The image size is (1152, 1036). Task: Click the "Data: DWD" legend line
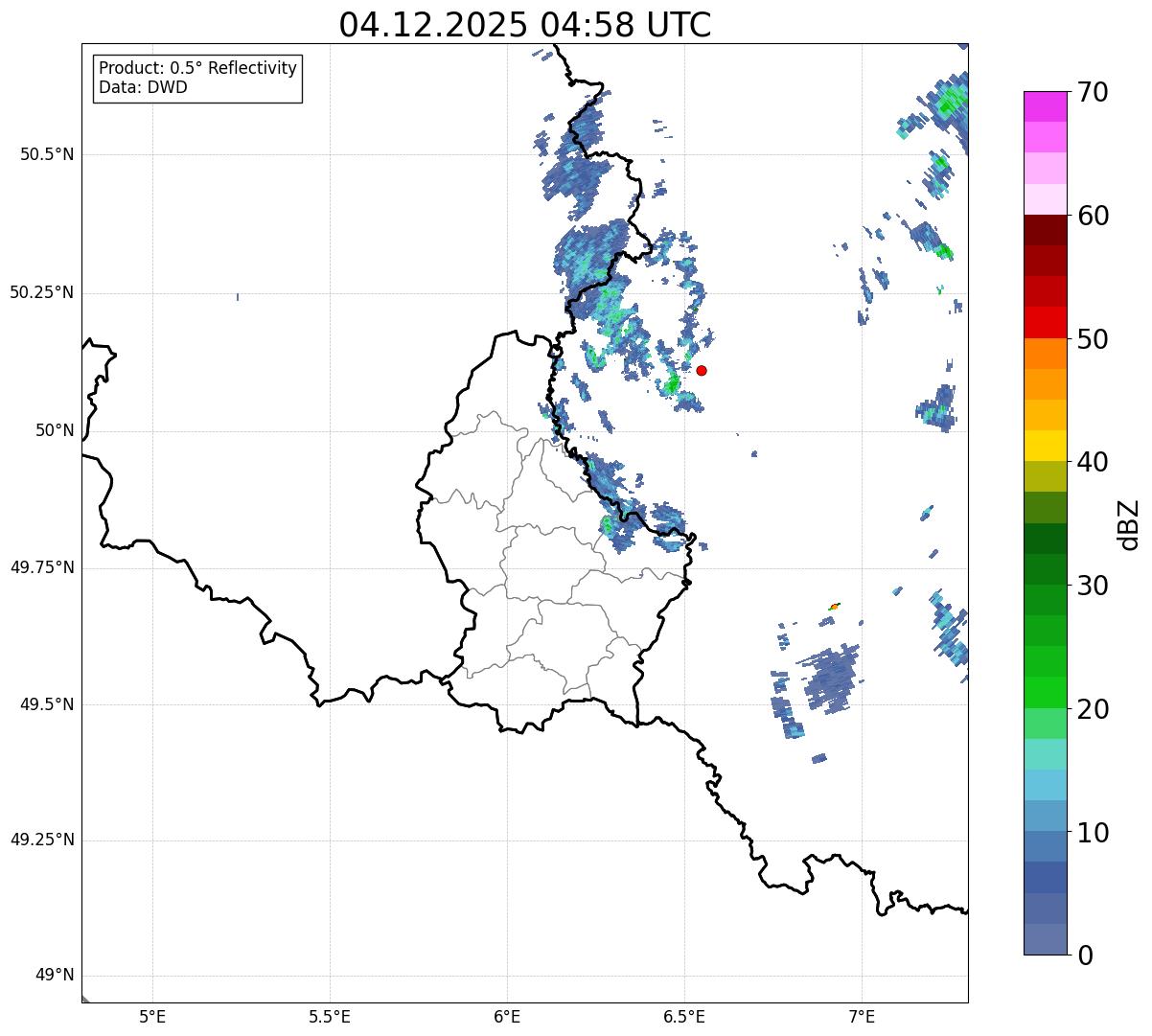click(x=143, y=88)
